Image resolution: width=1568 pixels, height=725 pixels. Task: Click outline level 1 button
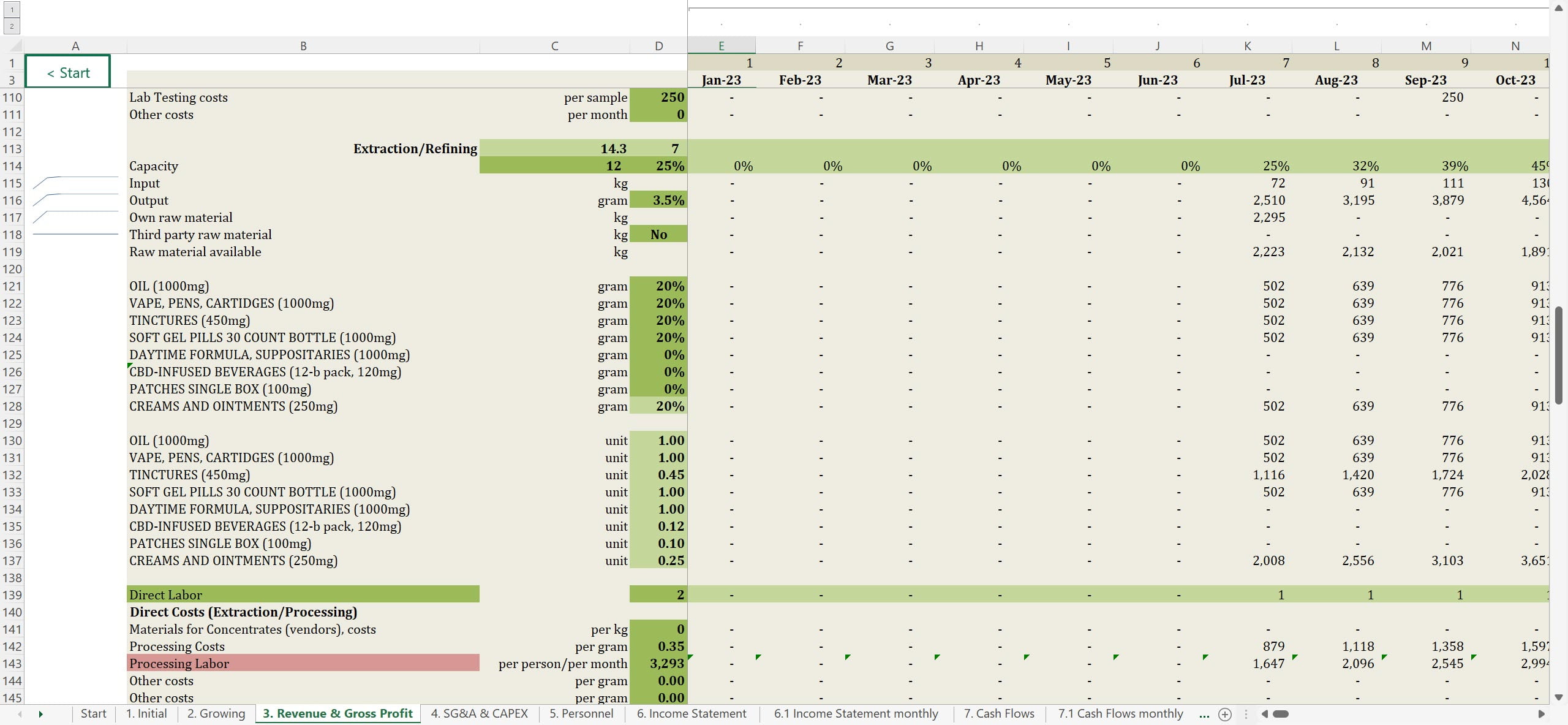coord(12,10)
